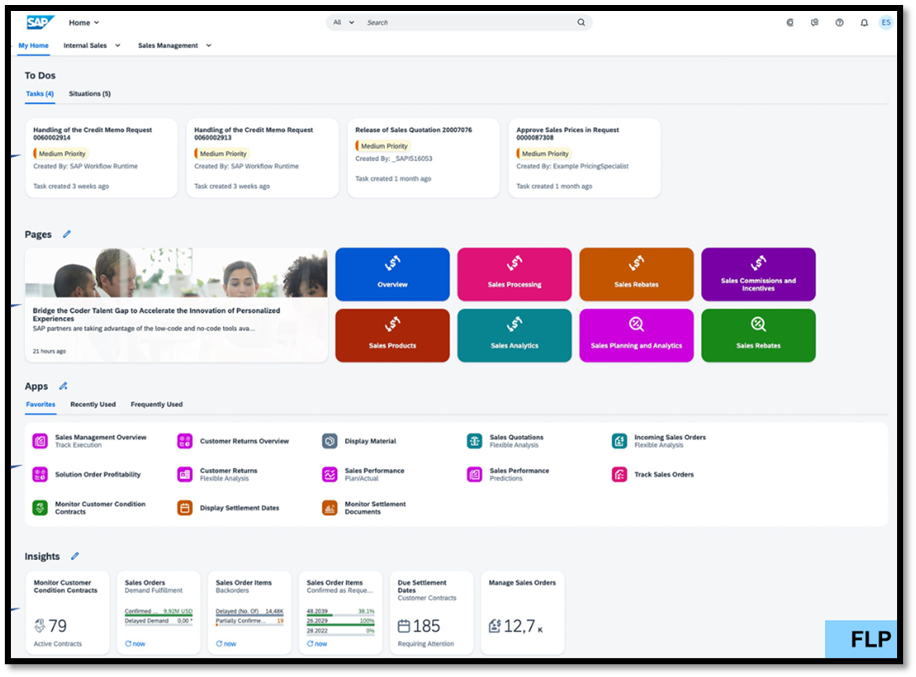916x677 pixels.
Task: Open the Internal Sales dropdown
Action: click(117, 45)
